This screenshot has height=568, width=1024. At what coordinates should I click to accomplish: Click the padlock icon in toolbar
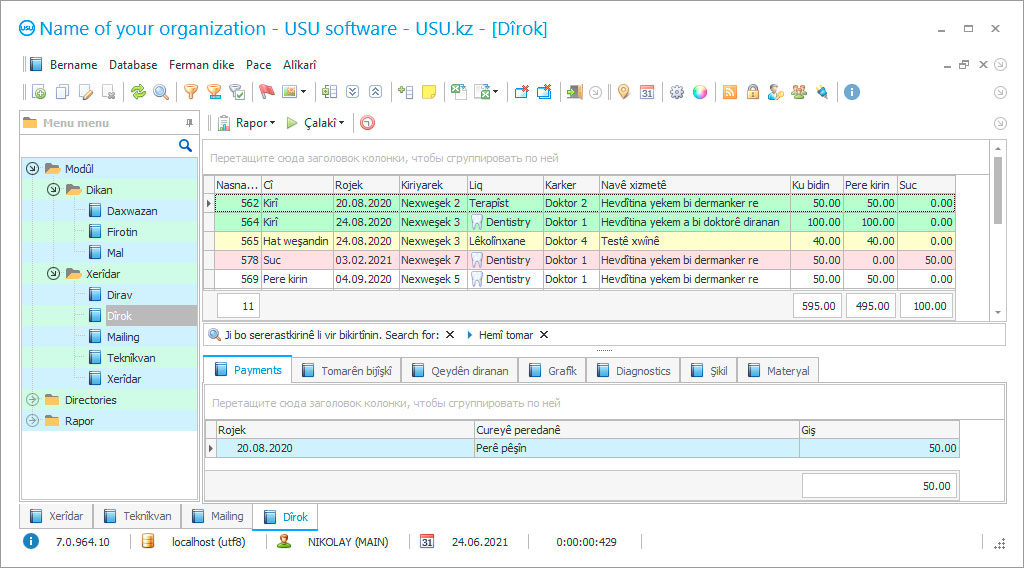(x=752, y=92)
